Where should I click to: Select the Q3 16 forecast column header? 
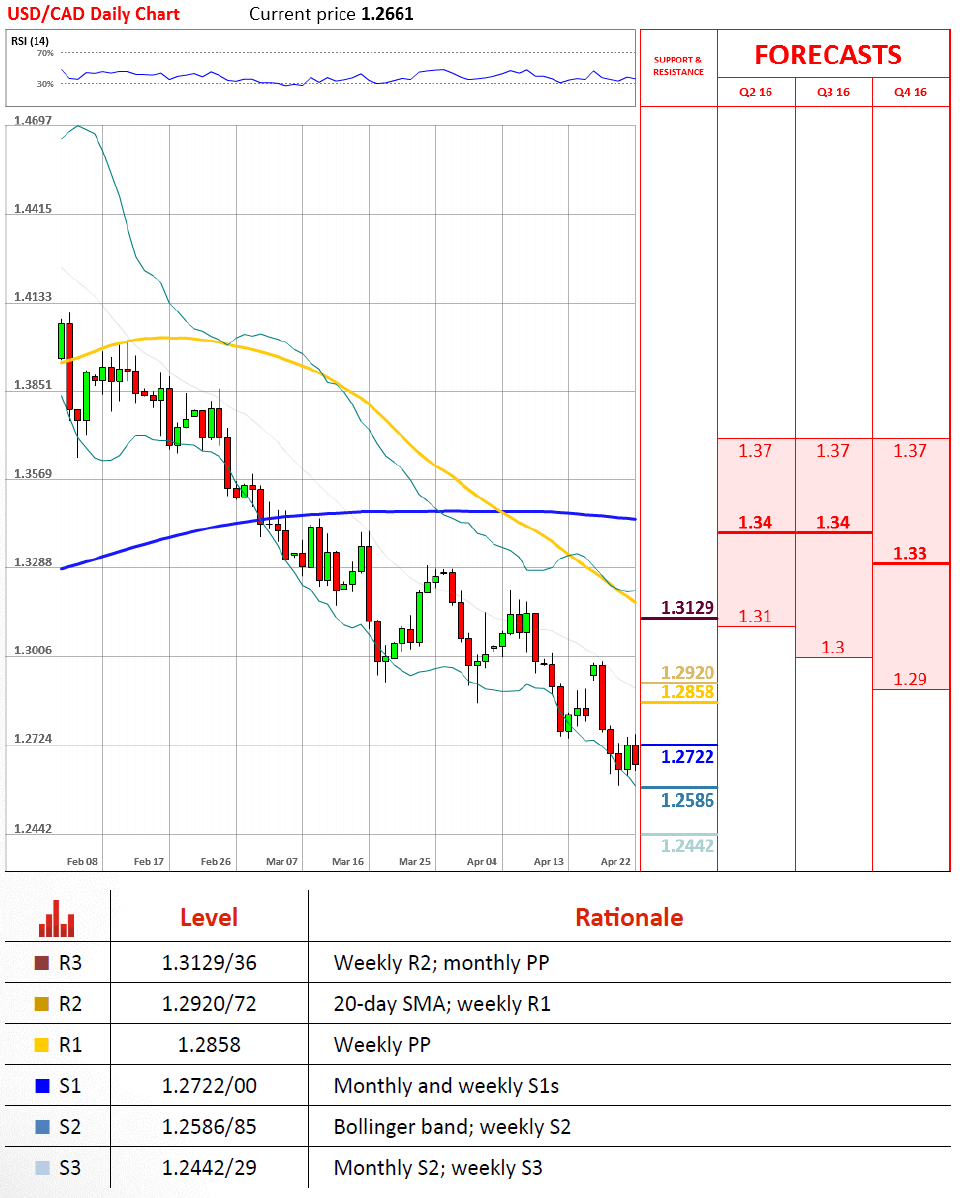(833, 92)
